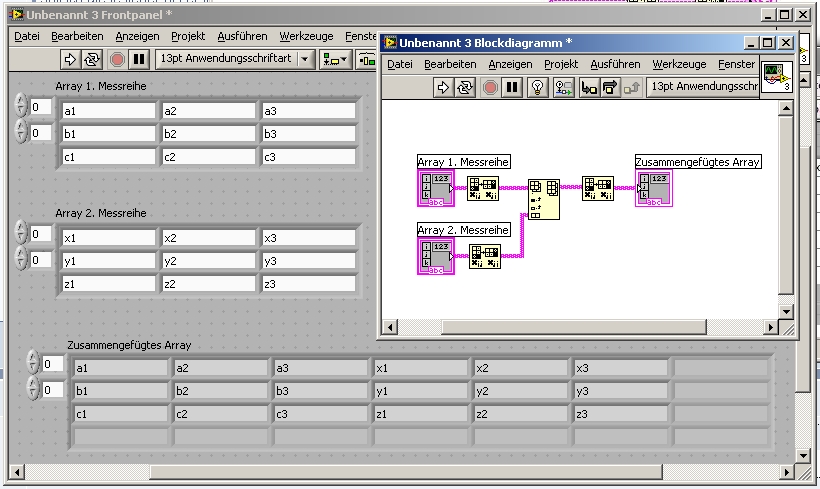
Task: Click row index stepper of Array 2
Action: 20,232
